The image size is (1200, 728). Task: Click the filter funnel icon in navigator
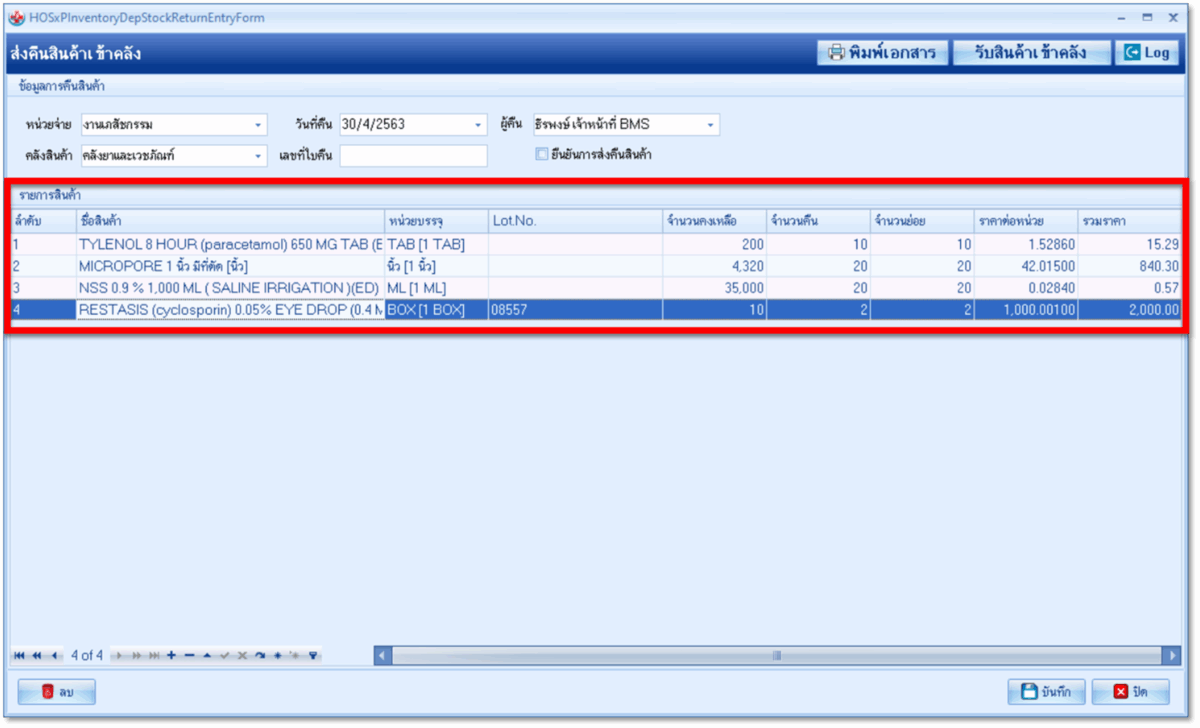pyautogui.click(x=313, y=656)
